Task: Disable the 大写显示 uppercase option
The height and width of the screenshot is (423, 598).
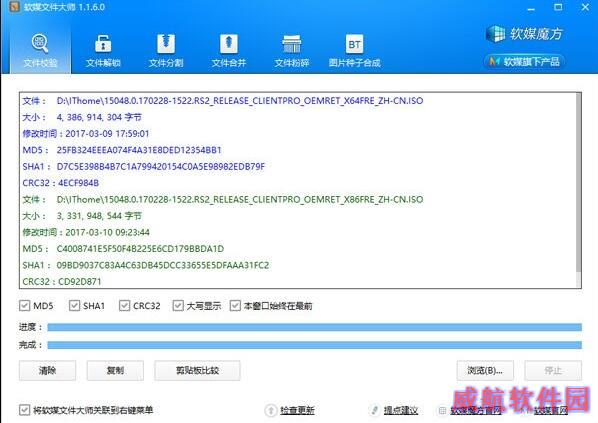Action: pyautogui.click(x=178, y=306)
